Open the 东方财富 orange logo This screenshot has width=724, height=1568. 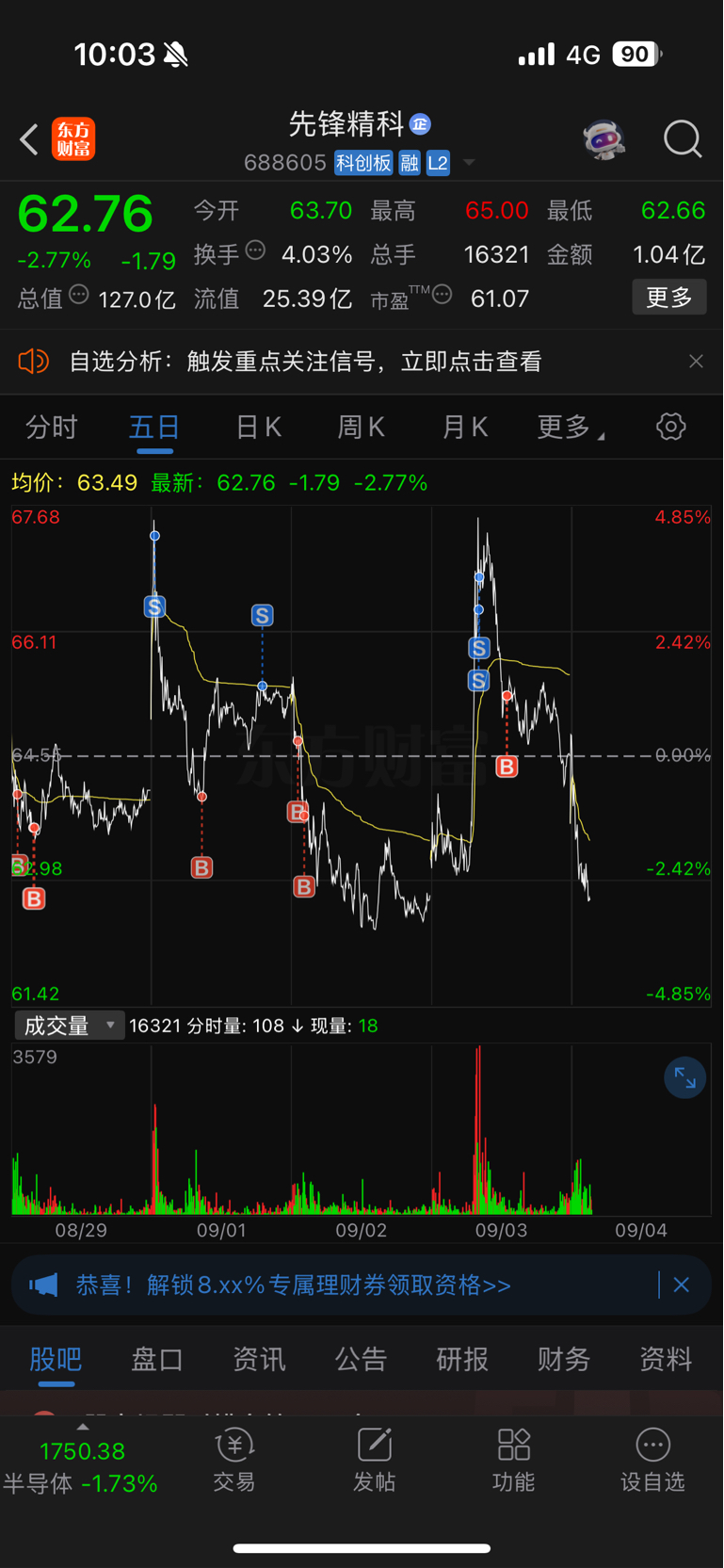pyautogui.click(x=73, y=139)
